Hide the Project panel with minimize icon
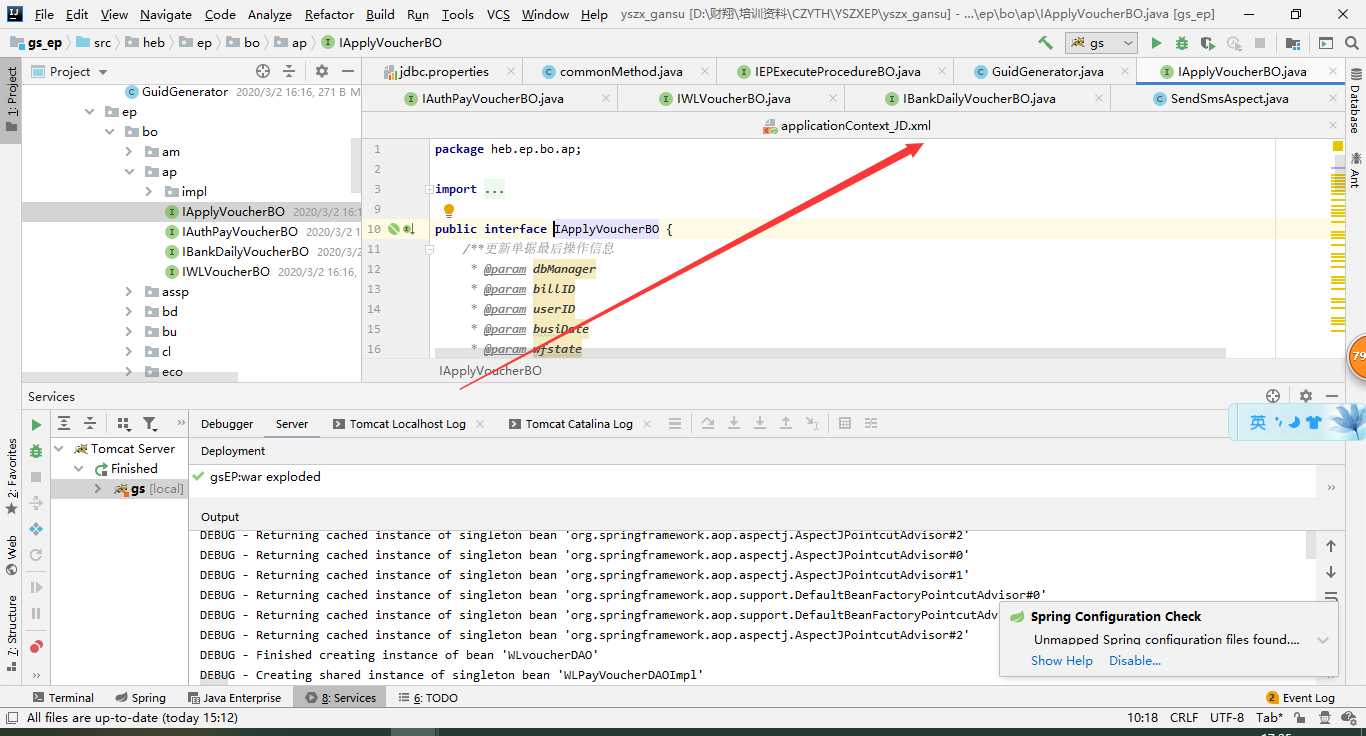The height and width of the screenshot is (736, 1366). click(x=348, y=72)
